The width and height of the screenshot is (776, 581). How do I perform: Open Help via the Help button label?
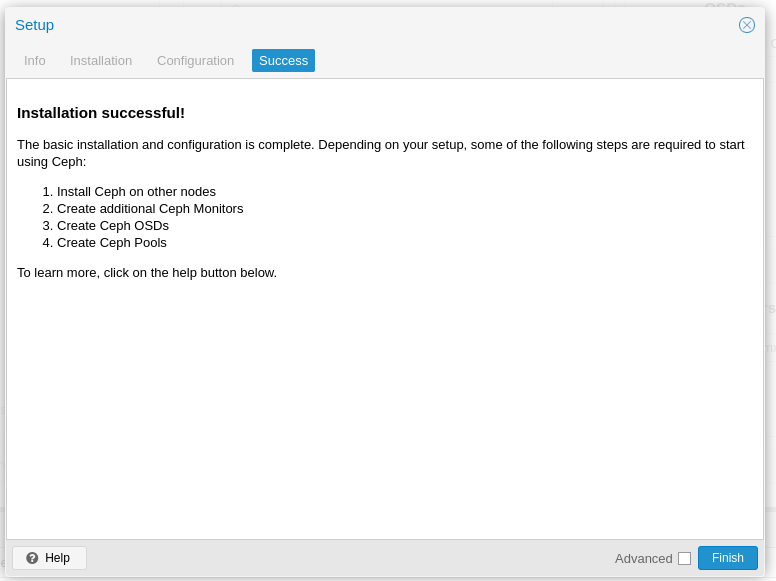[57, 558]
